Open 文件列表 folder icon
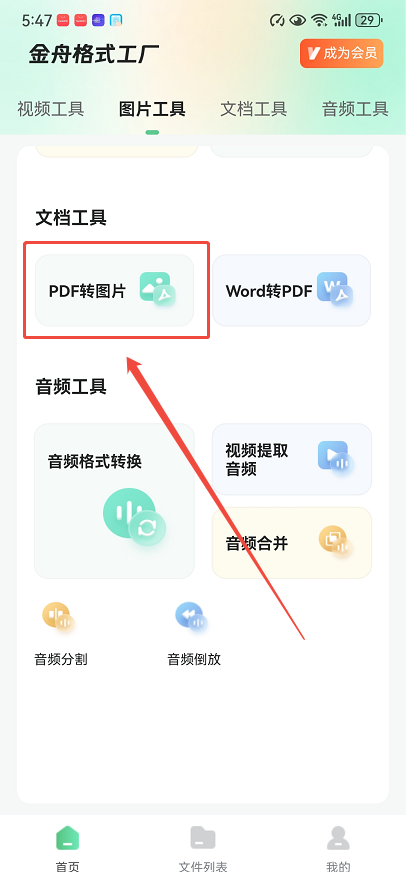Screen dimensions: 406x873 (203, 838)
